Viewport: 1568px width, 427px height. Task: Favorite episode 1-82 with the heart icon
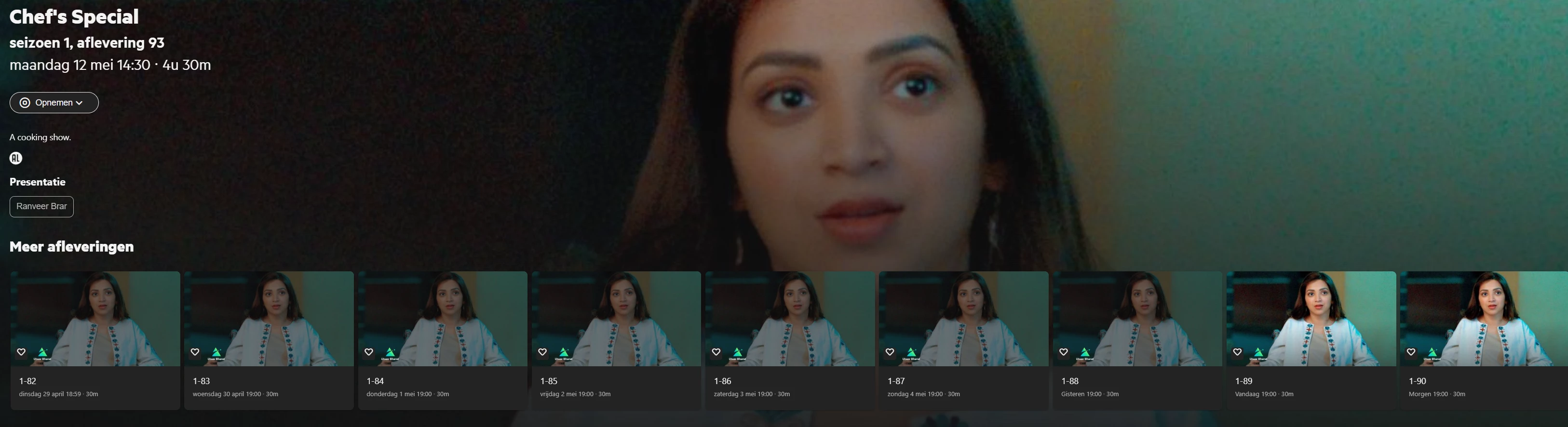[x=21, y=352]
